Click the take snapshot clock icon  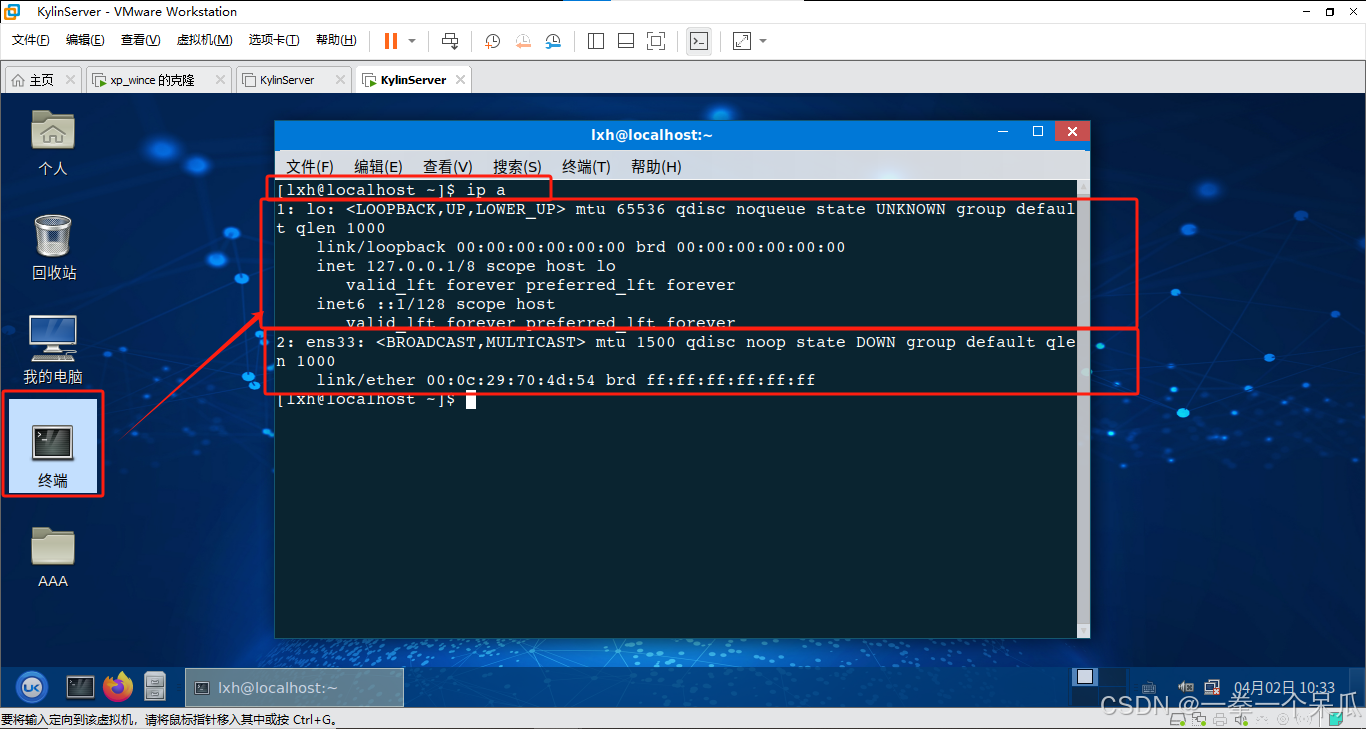[493, 41]
